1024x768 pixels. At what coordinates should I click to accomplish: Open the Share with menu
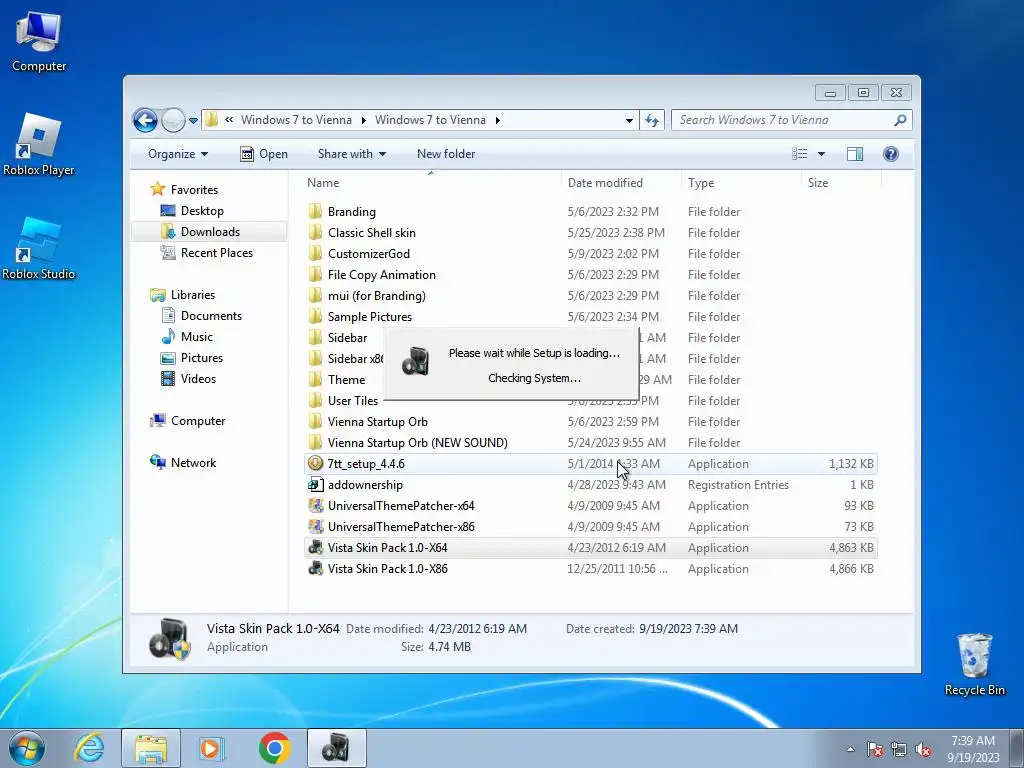(x=351, y=154)
